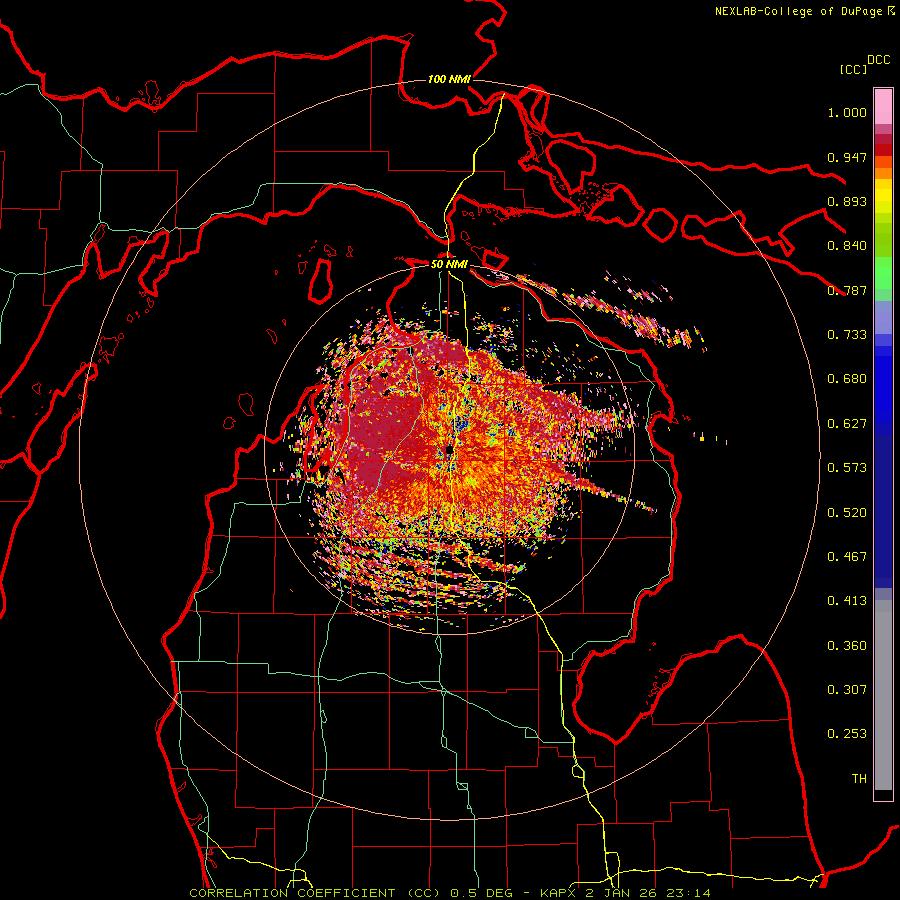The height and width of the screenshot is (900, 900).
Task: Click the CORRELATION COEFFICIENT (CC) caption text
Action: 315,893
